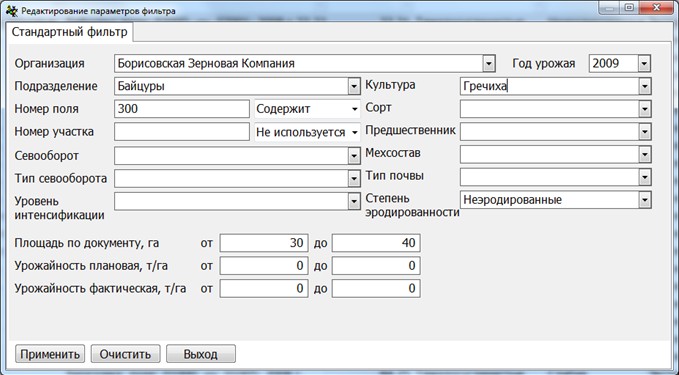
Task: Click the Выход button
Action: (200, 354)
